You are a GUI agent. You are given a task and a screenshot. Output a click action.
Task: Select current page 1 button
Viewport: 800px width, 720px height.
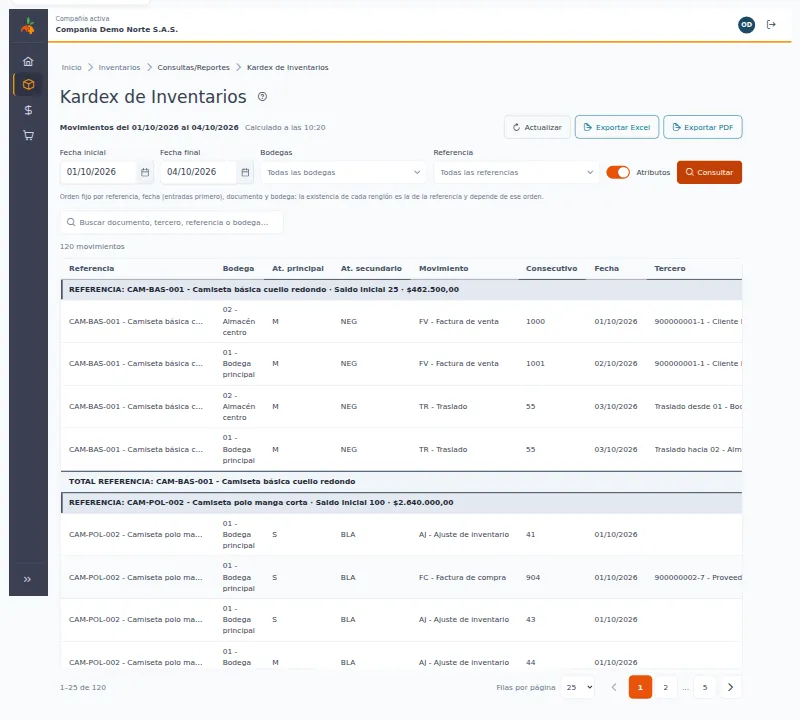[640, 687]
